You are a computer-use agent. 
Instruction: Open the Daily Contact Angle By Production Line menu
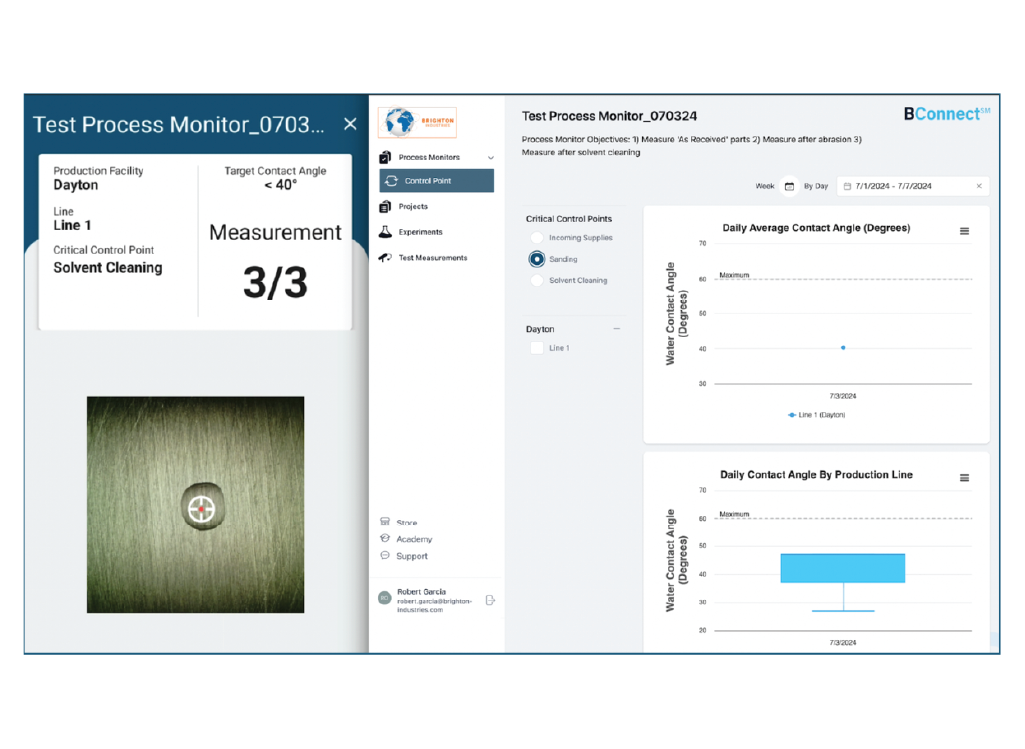click(x=964, y=478)
